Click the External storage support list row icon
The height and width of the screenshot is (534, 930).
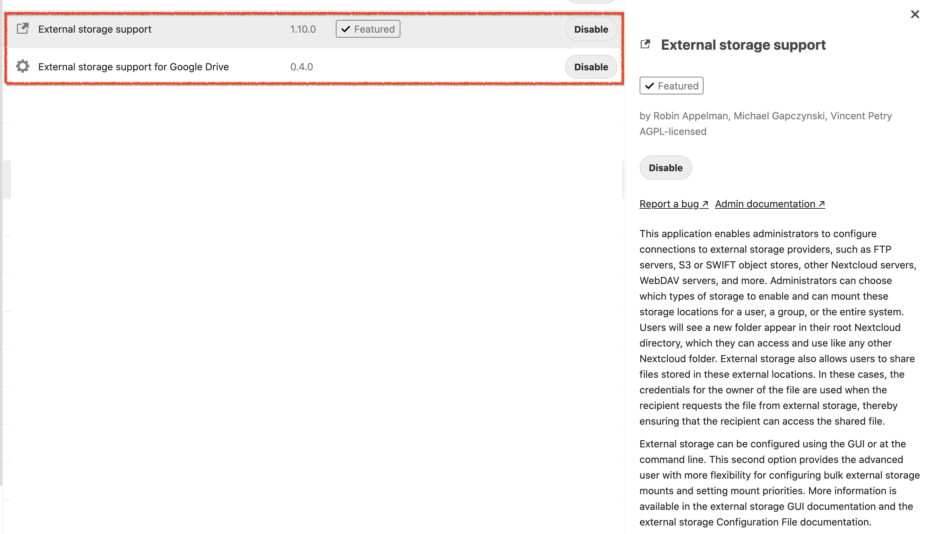coord(23,29)
